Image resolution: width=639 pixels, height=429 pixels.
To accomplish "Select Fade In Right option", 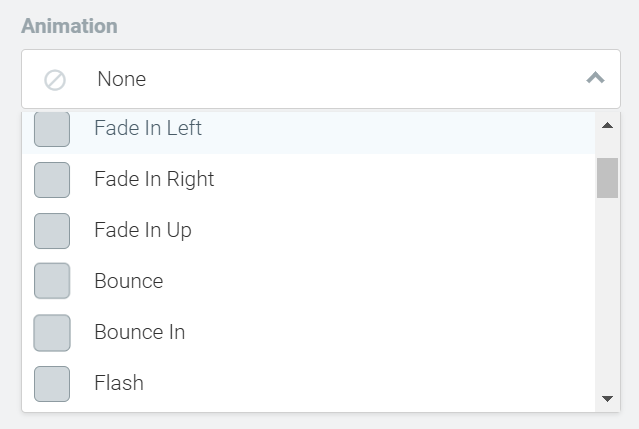I will coord(308,179).
